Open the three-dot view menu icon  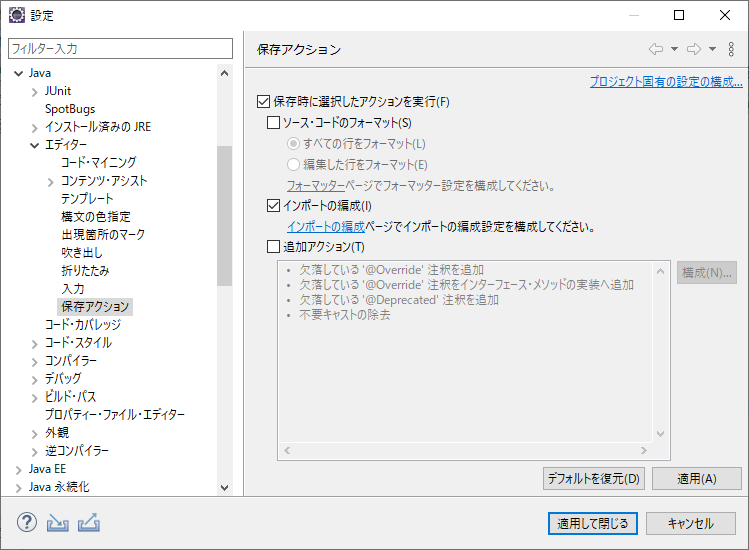click(731, 49)
